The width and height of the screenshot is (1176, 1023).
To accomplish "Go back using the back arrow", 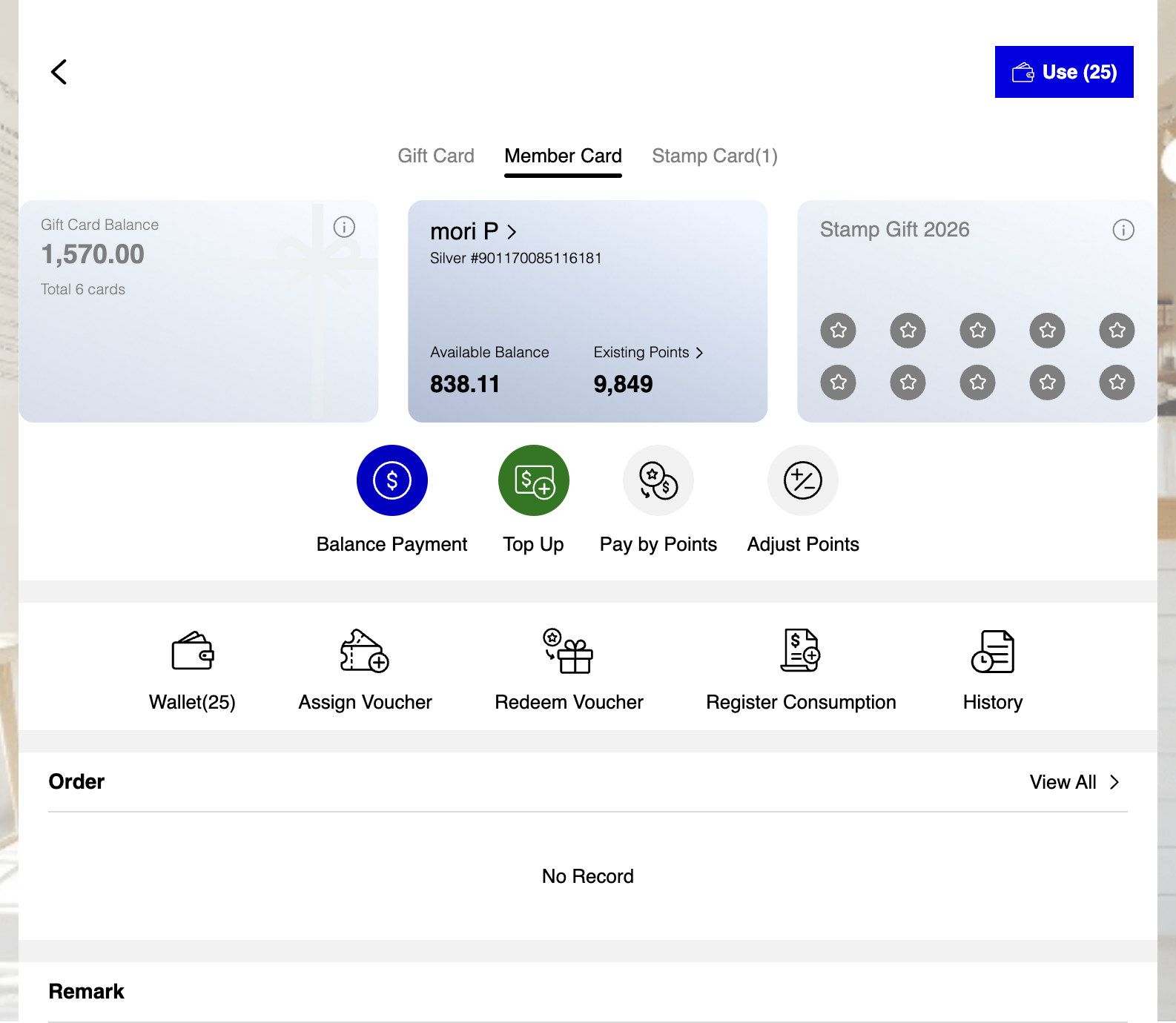I will coord(59,72).
